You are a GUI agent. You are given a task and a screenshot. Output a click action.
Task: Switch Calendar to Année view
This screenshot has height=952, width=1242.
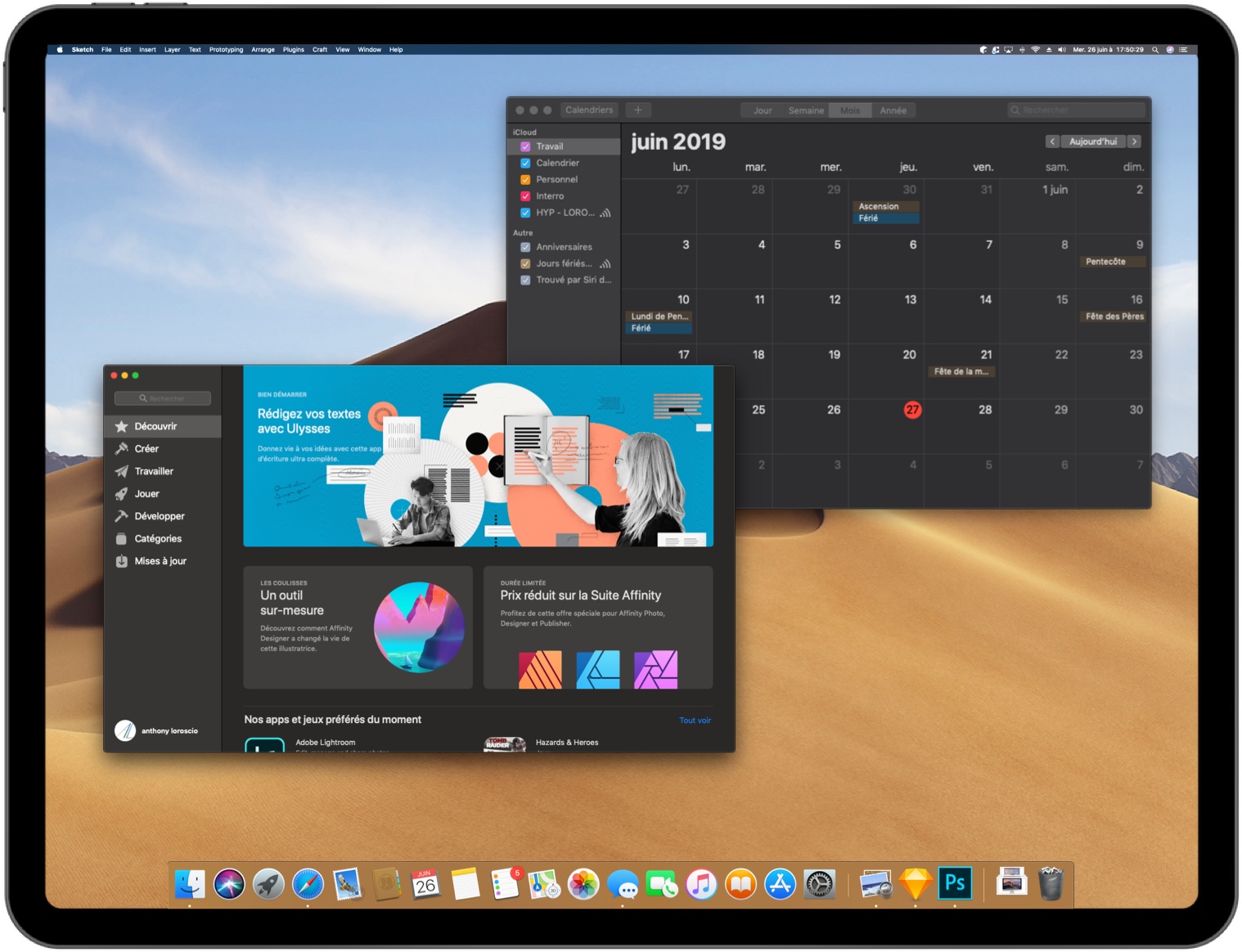pos(893,110)
